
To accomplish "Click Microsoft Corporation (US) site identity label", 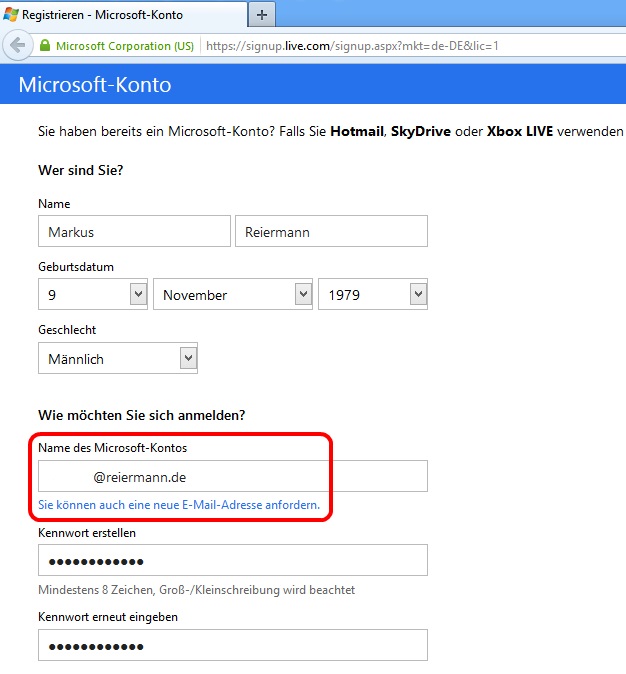I will [x=124, y=46].
